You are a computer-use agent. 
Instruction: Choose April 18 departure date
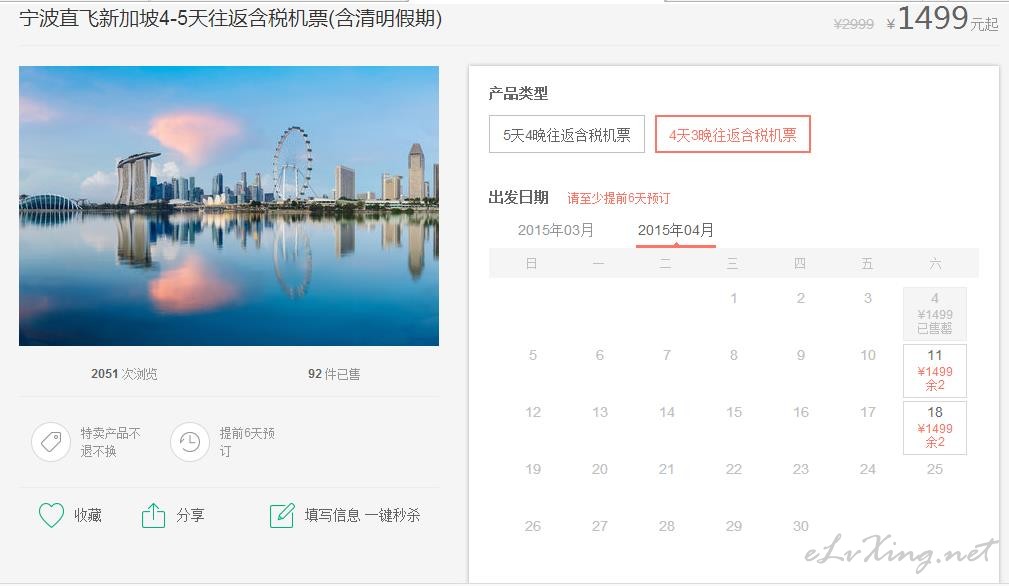[x=935, y=428]
